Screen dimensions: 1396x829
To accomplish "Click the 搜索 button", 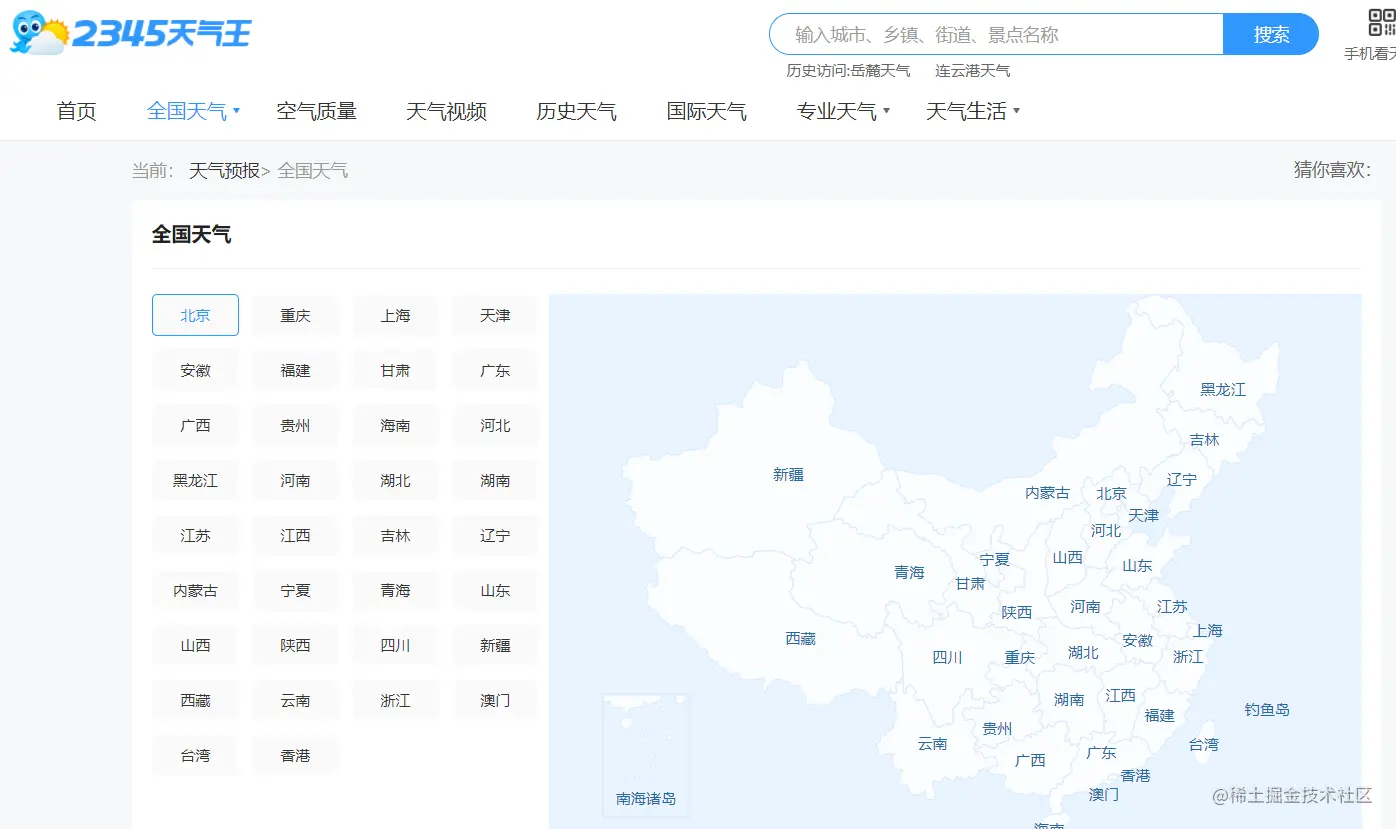I will click(1271, 34).
